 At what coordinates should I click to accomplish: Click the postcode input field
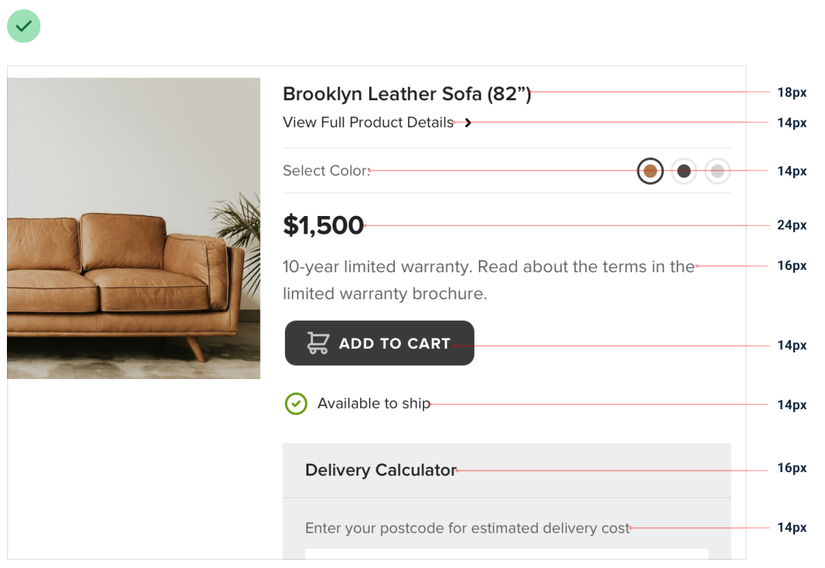[x=507, y=554]
